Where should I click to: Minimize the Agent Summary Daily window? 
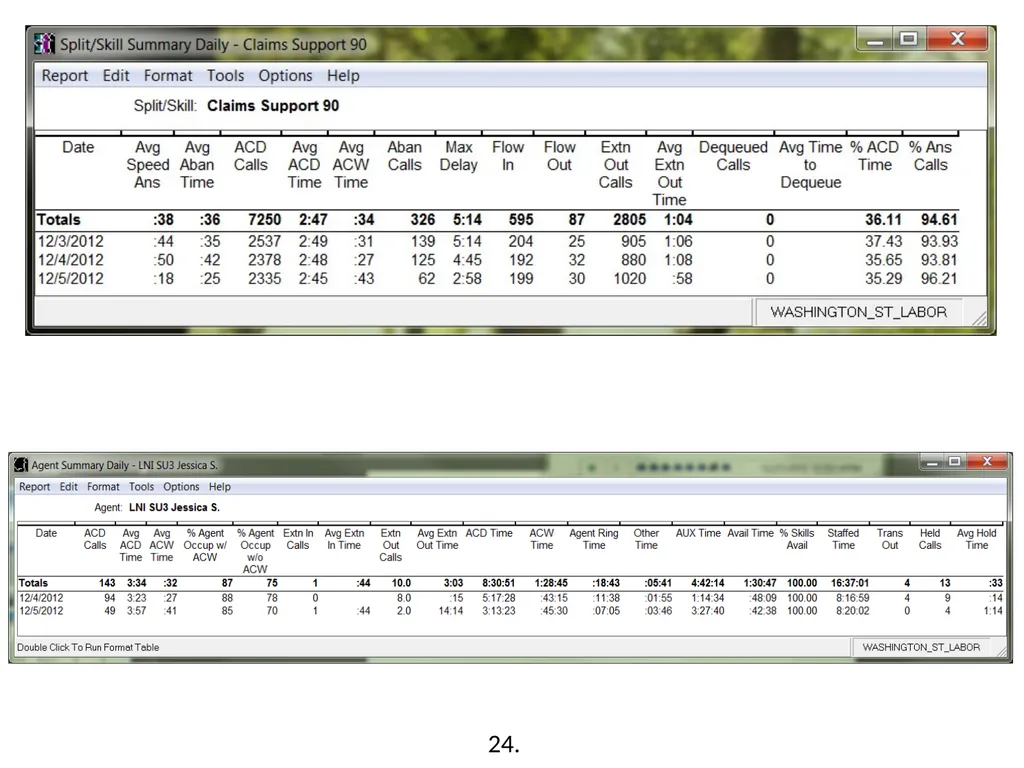coord(932,462)
